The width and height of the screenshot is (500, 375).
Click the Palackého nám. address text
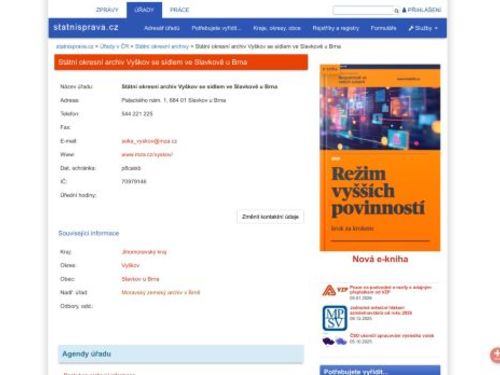pos(174,100)
